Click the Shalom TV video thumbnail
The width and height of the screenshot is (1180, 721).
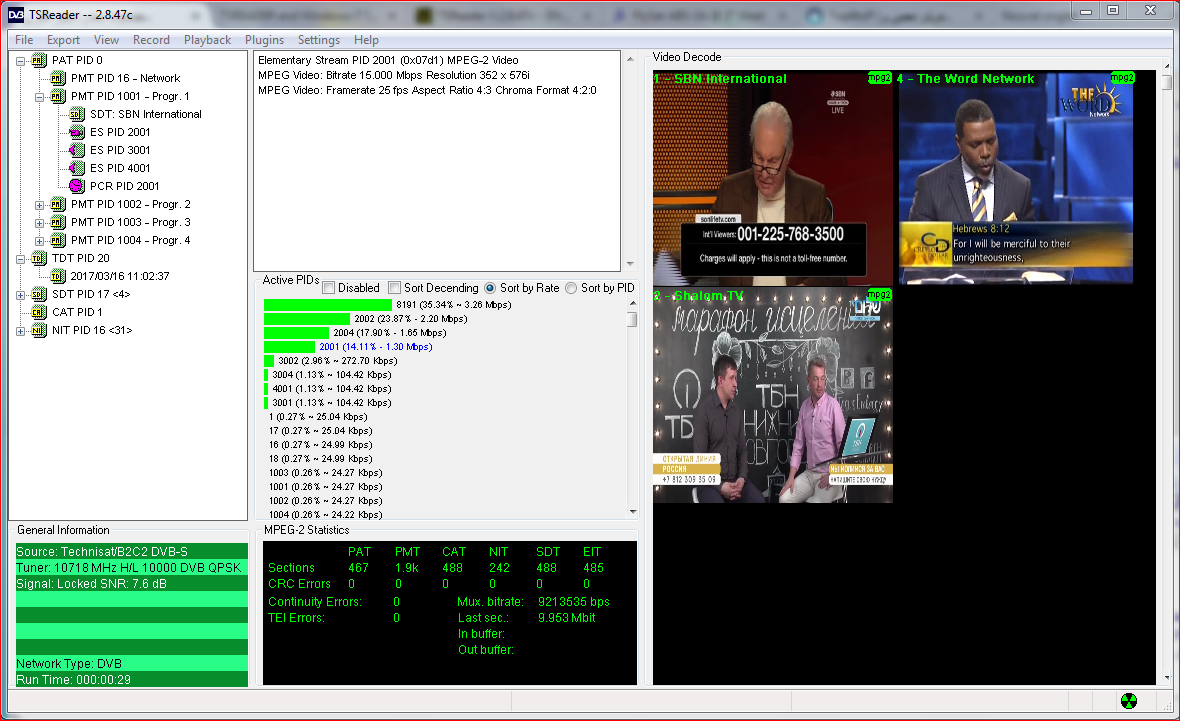[x=772, y=396]
